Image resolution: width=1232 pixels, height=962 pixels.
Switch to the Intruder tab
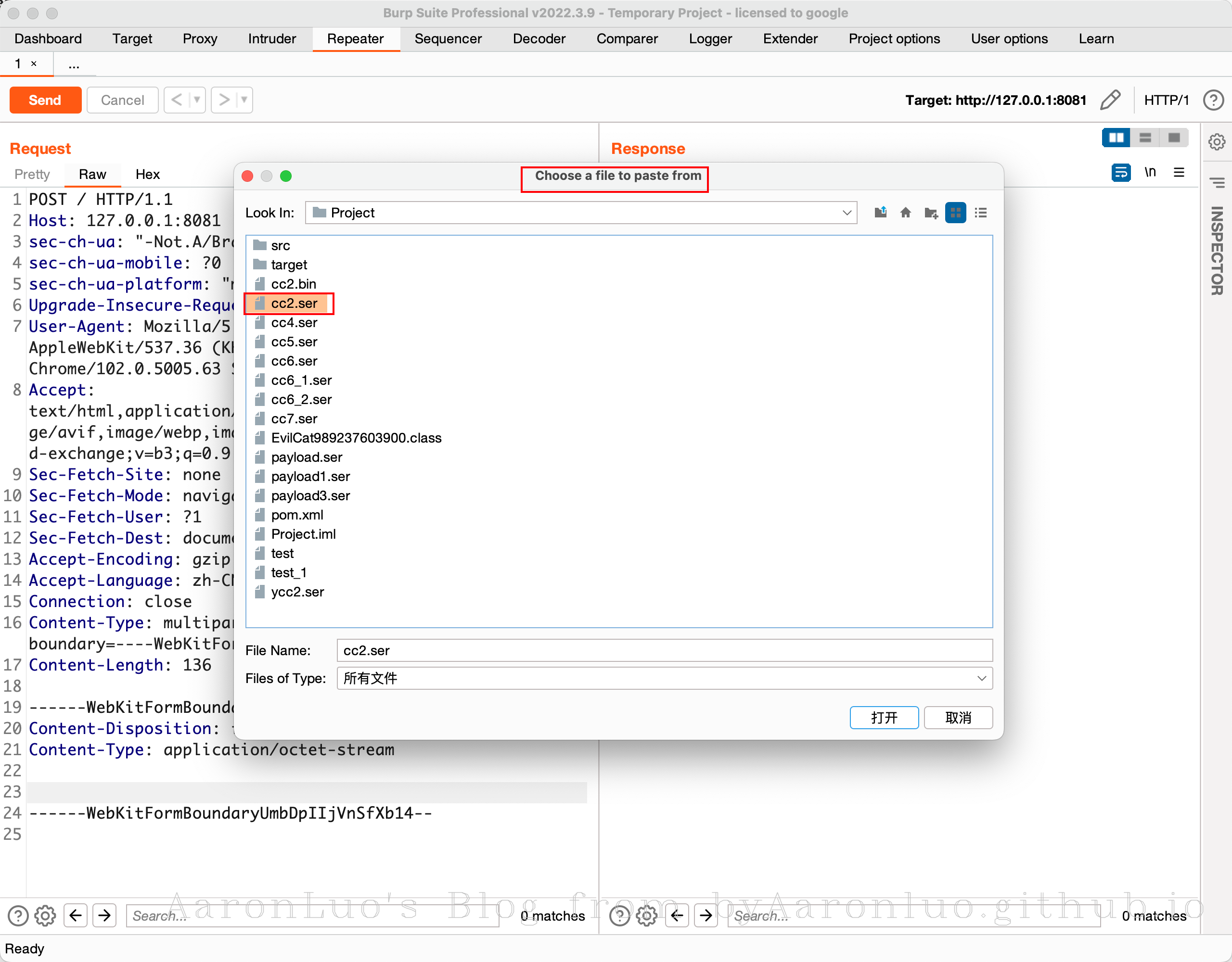[x=272, y=39]
